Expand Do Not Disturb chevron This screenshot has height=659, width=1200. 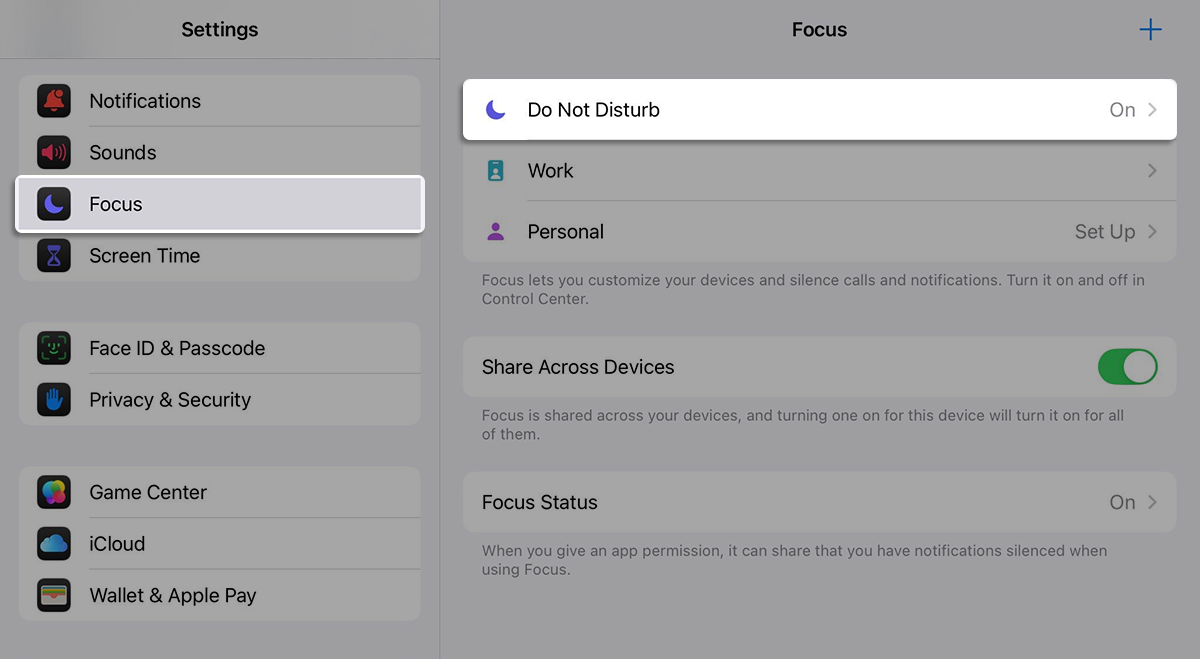[1152, 110]
